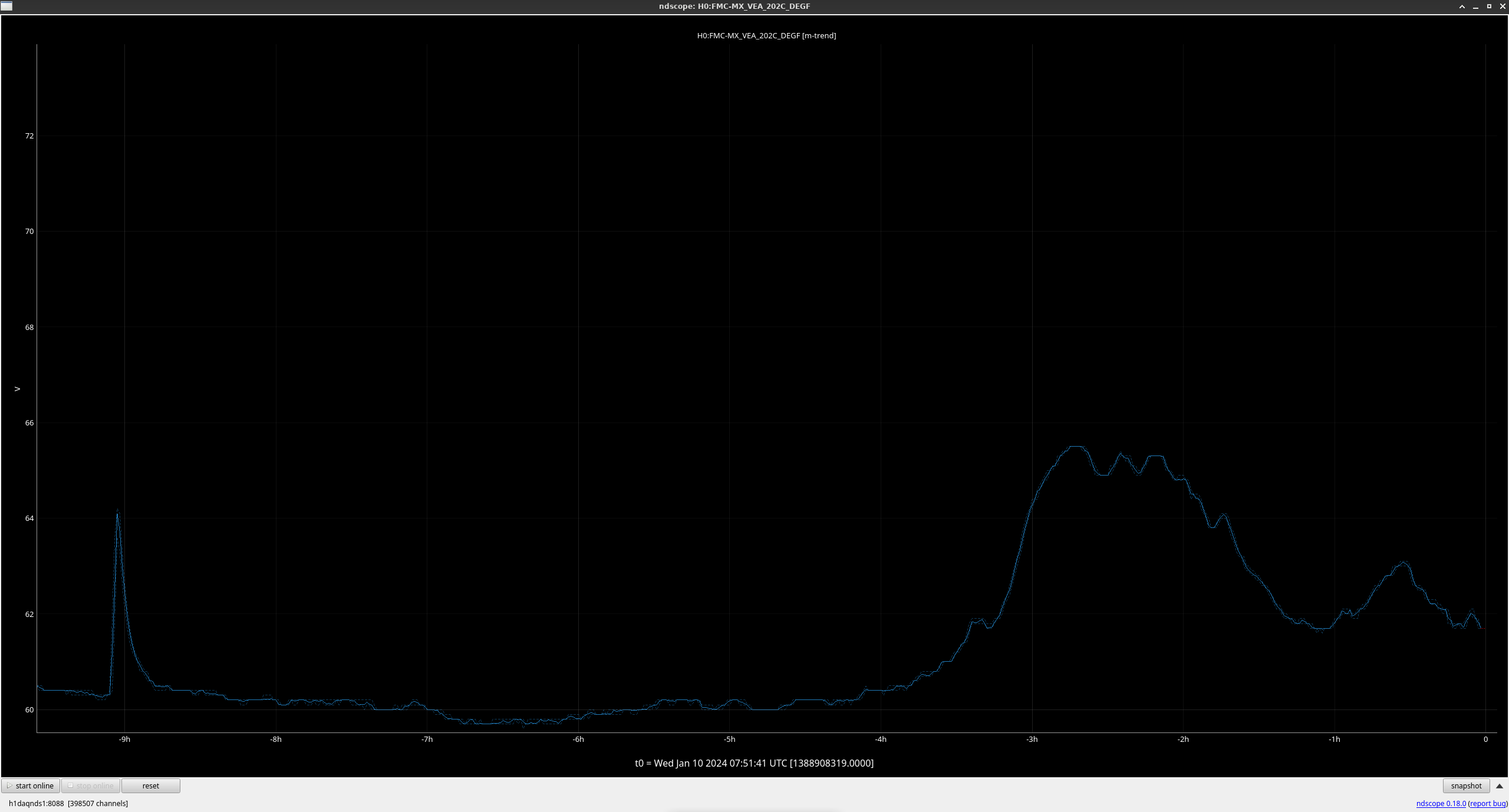Screen dimensions: 1509x812
Task: Shade the window with the up-arrow icon
Action: pyautogui.click(x=1462, y=6)
